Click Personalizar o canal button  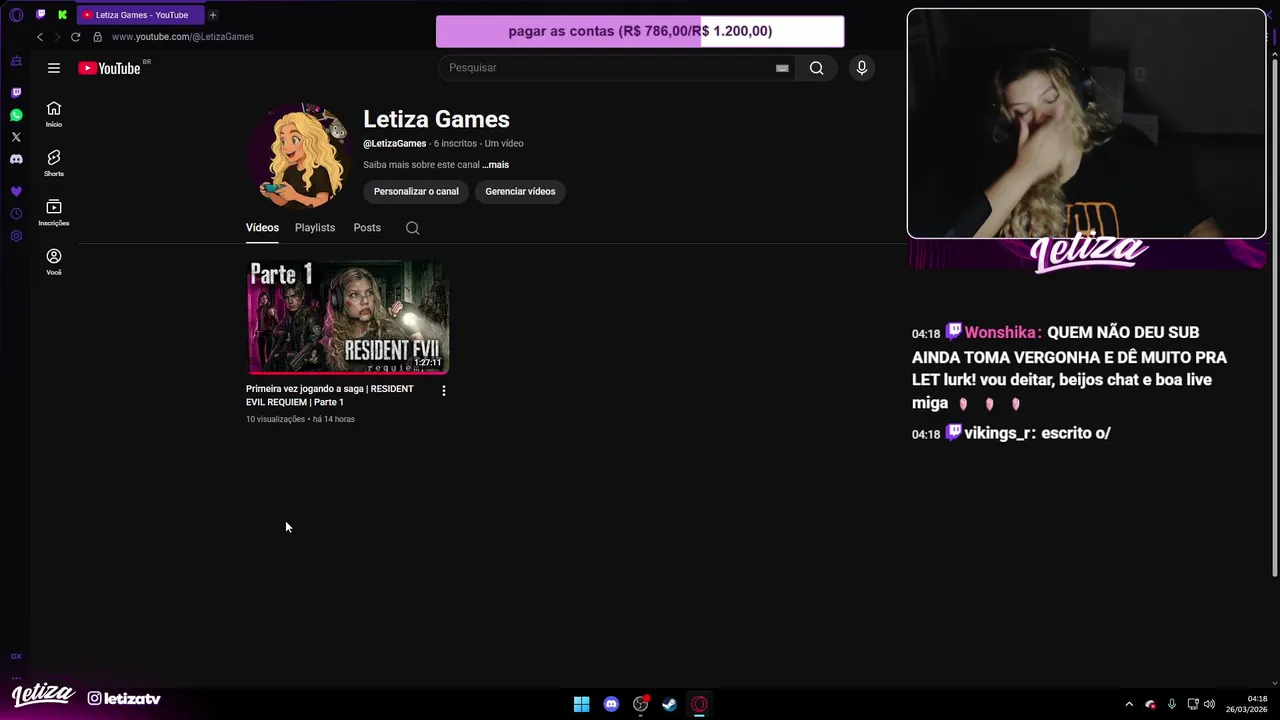click(x=416, y=191)
